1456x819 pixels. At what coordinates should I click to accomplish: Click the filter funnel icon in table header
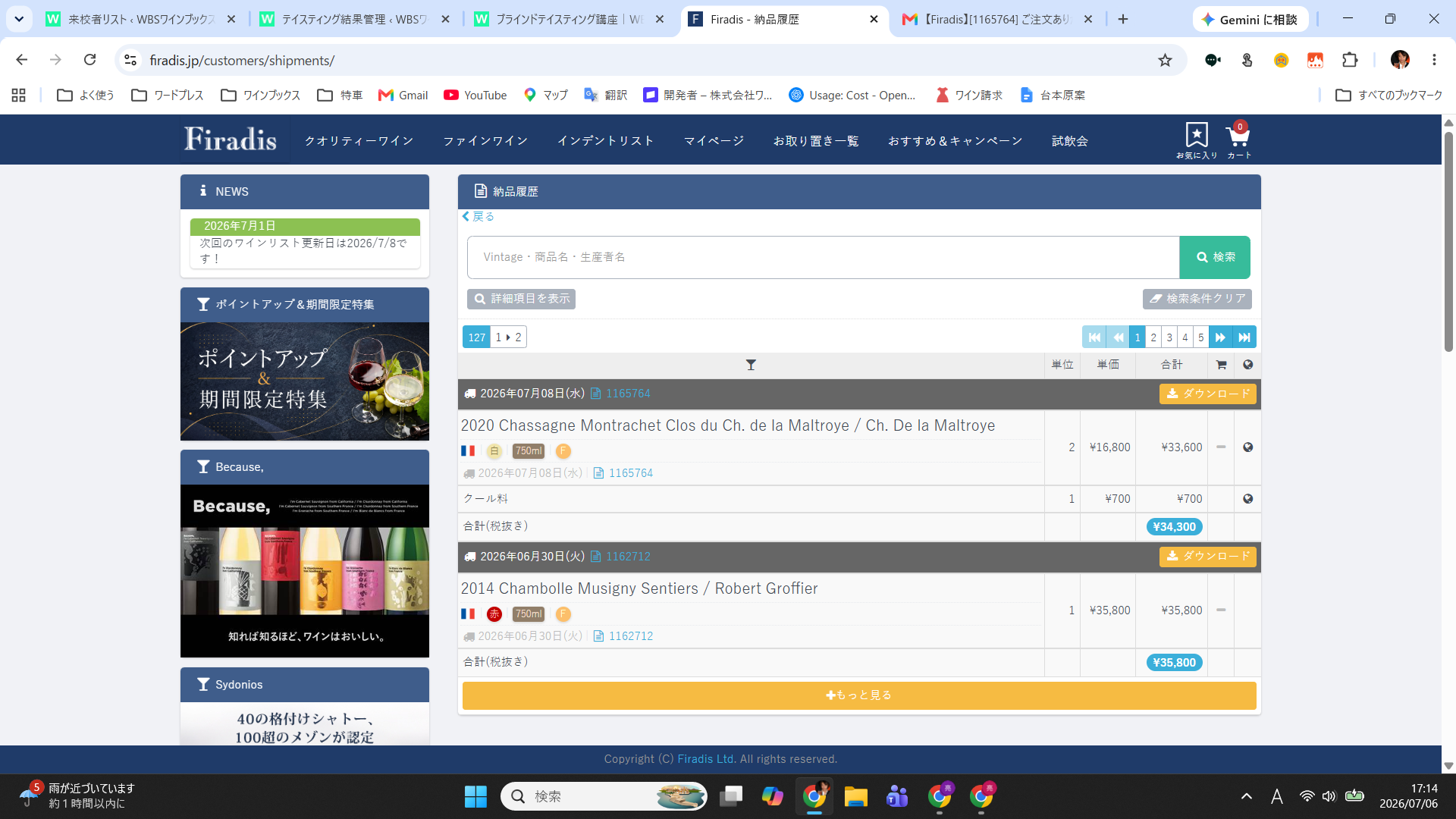point(751,365)
